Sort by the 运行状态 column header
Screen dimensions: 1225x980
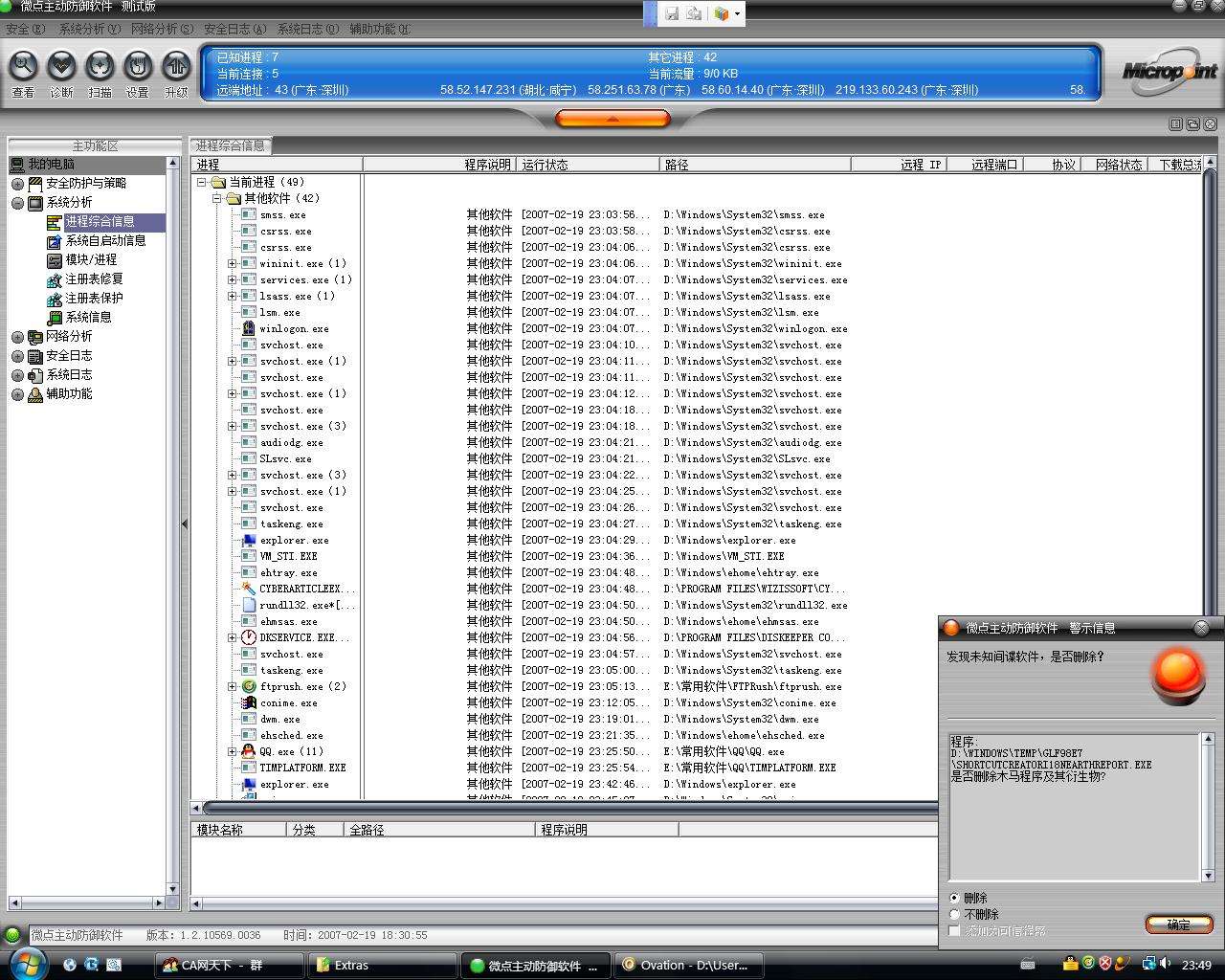click(x=588, y=165)
